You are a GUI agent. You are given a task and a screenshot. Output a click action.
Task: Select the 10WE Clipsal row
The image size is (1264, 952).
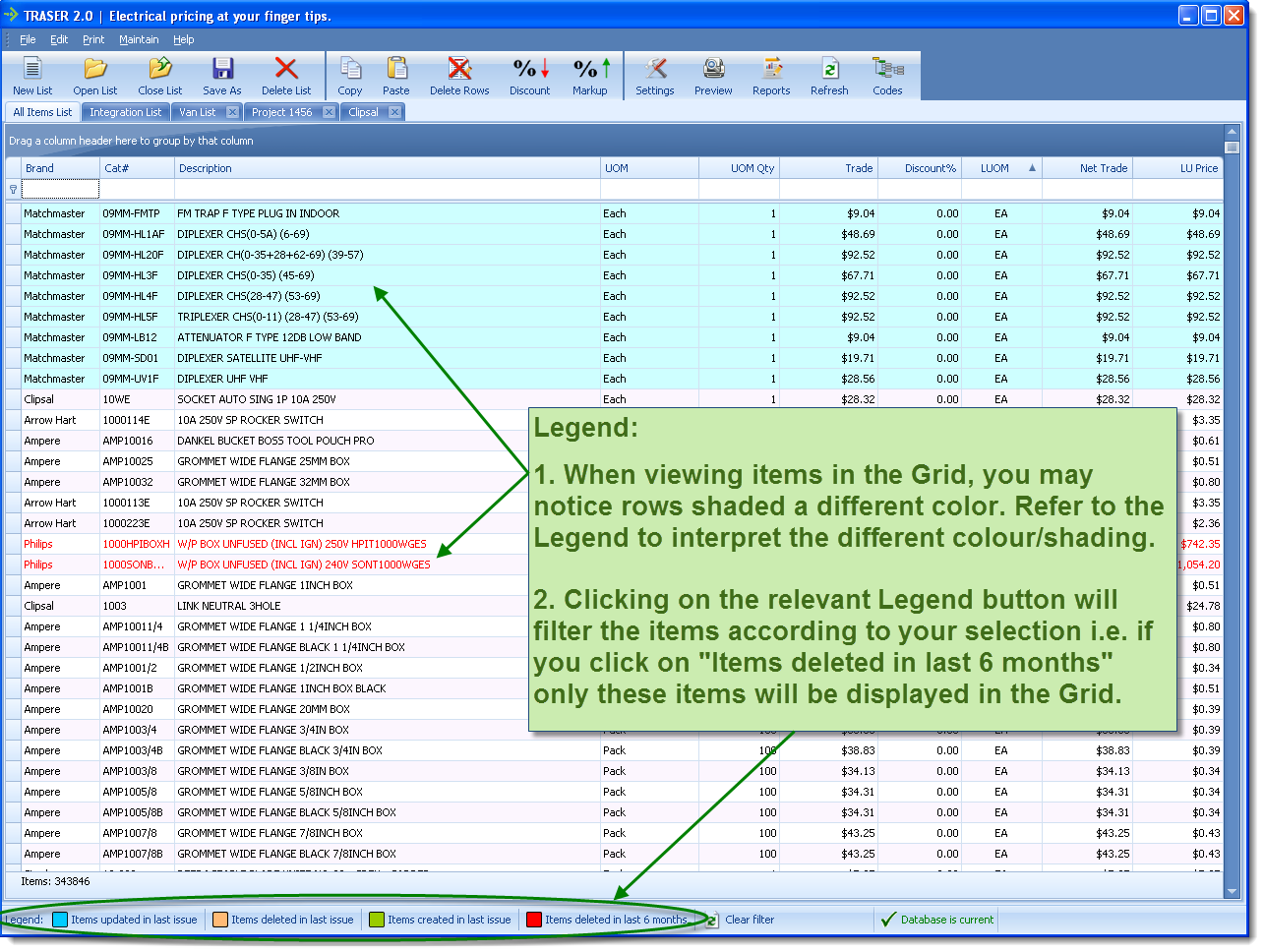click(x=614, y=399)
